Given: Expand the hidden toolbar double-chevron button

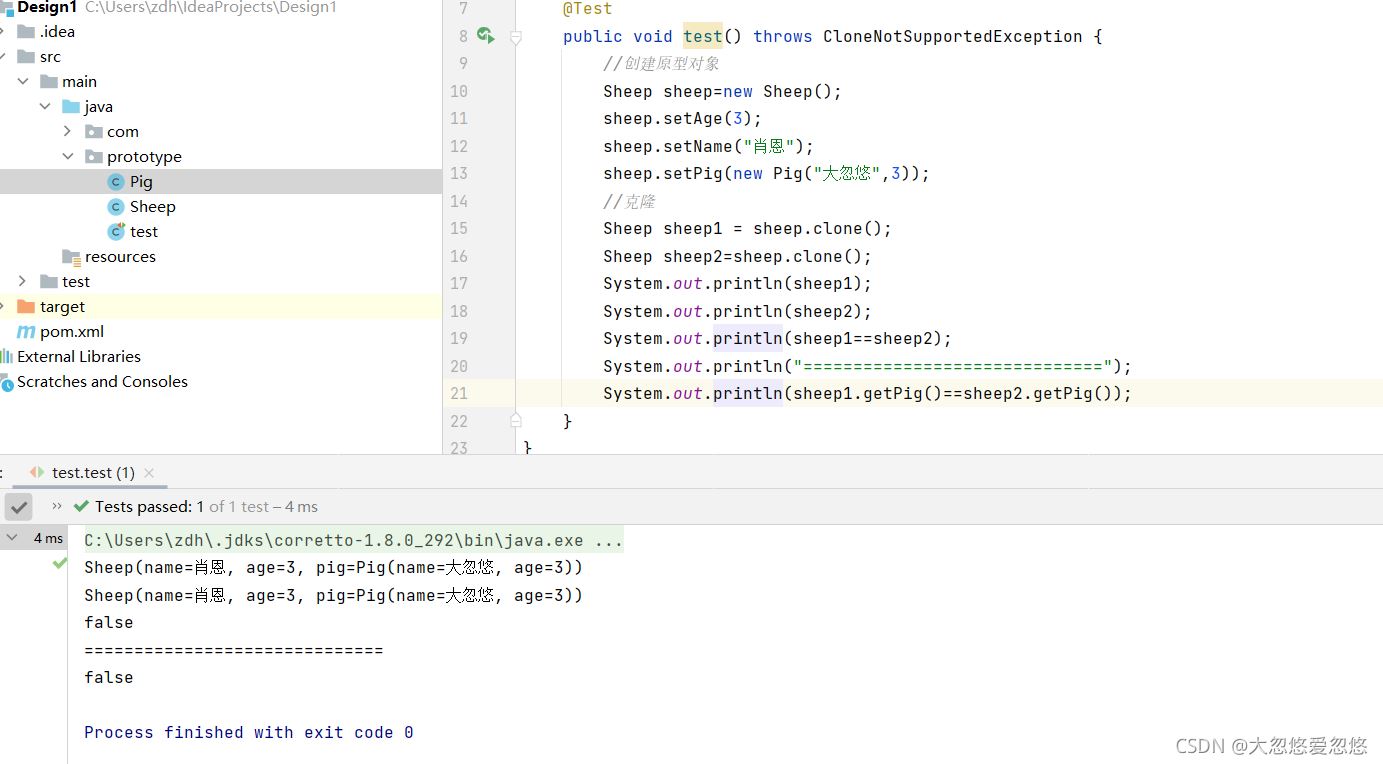Looking at the screenshot, I should pyautogui.click(x=57, y=507).
